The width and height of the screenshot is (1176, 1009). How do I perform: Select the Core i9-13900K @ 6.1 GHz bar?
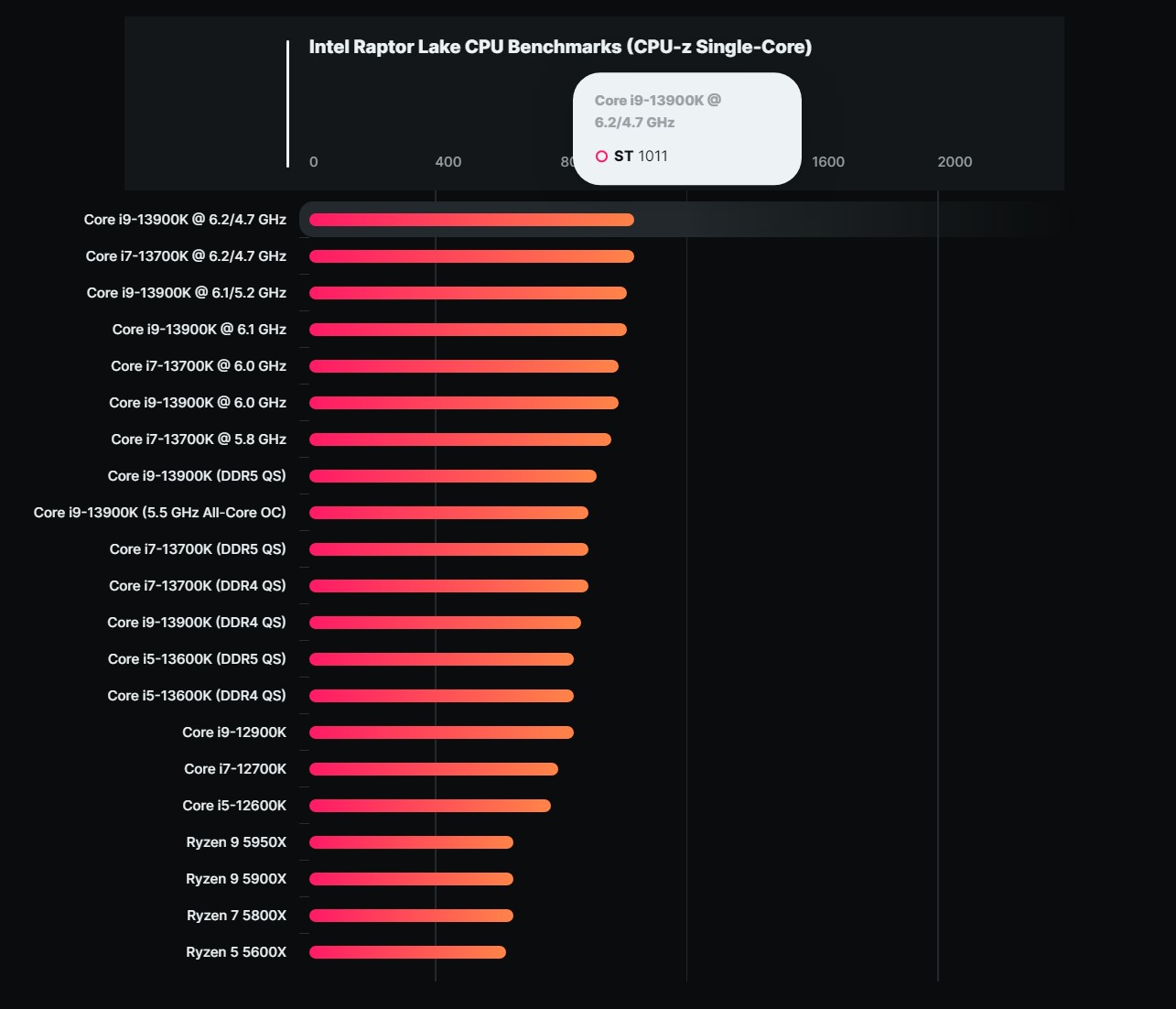(x=468, y=330)
